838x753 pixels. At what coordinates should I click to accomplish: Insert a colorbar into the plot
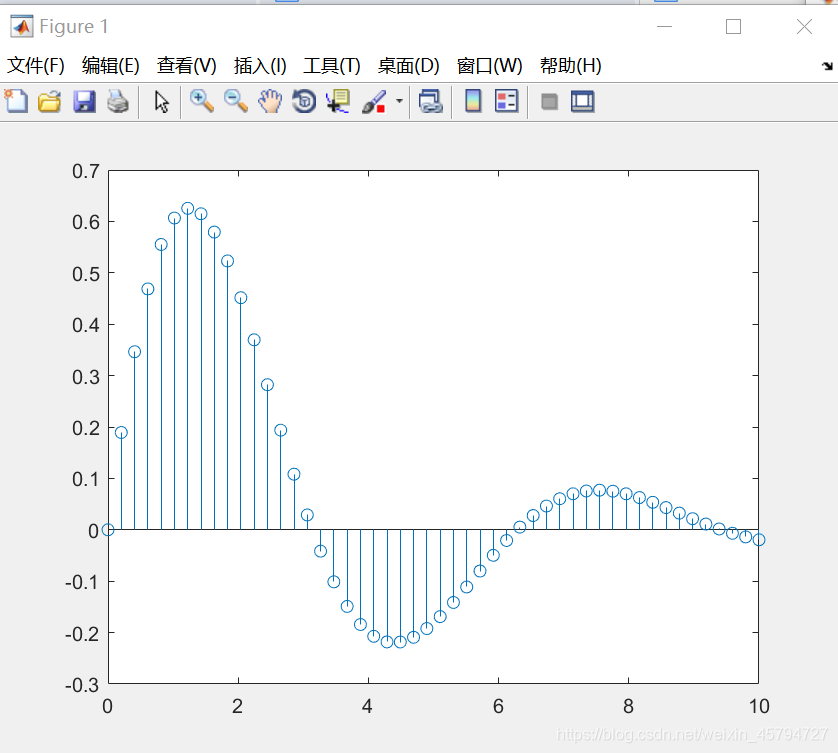pos(472,101)
